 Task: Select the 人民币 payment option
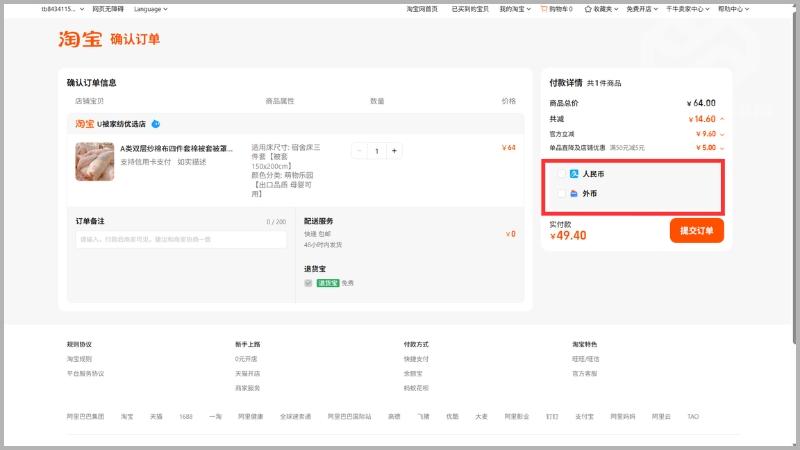coord(560,174)
